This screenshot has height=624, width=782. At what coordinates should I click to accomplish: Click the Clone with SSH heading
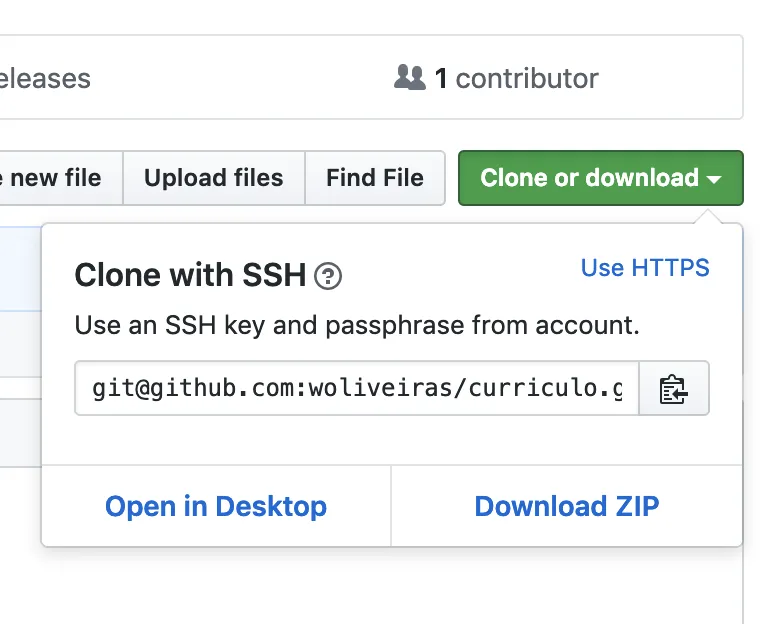[x=190, y=275]
